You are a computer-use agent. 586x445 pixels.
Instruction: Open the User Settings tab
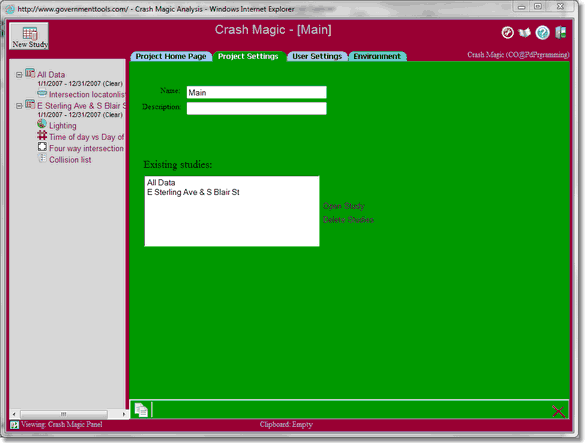pyautogui.click(x=317, y=56)
